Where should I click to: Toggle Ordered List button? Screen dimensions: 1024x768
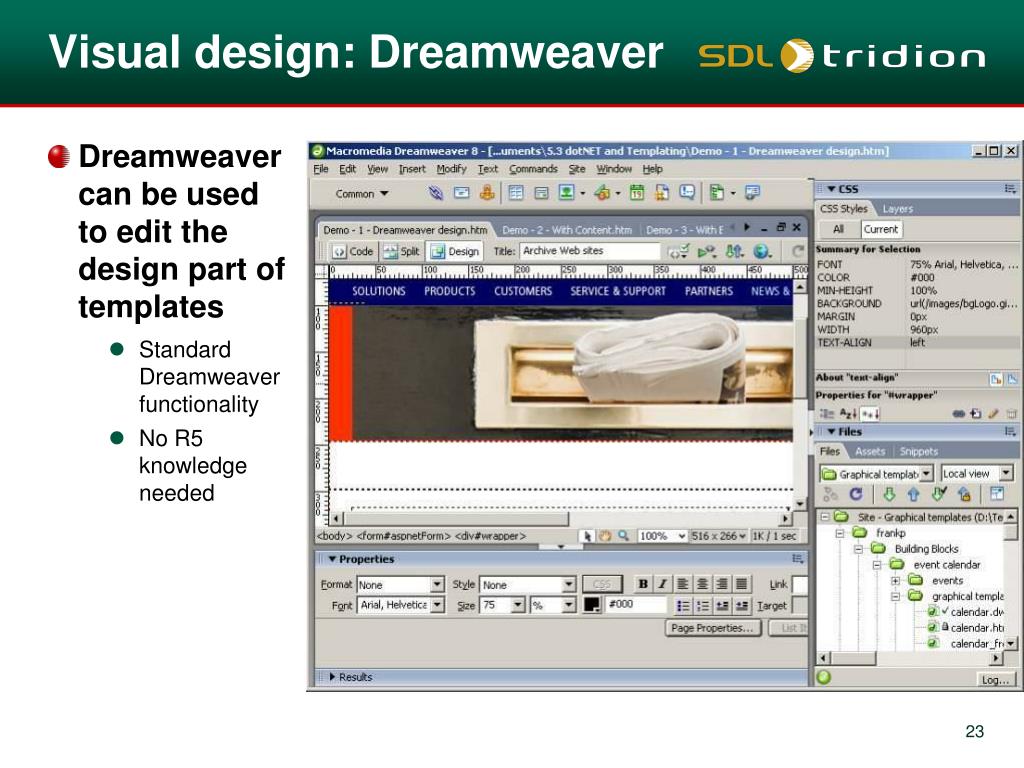(702, 606)
